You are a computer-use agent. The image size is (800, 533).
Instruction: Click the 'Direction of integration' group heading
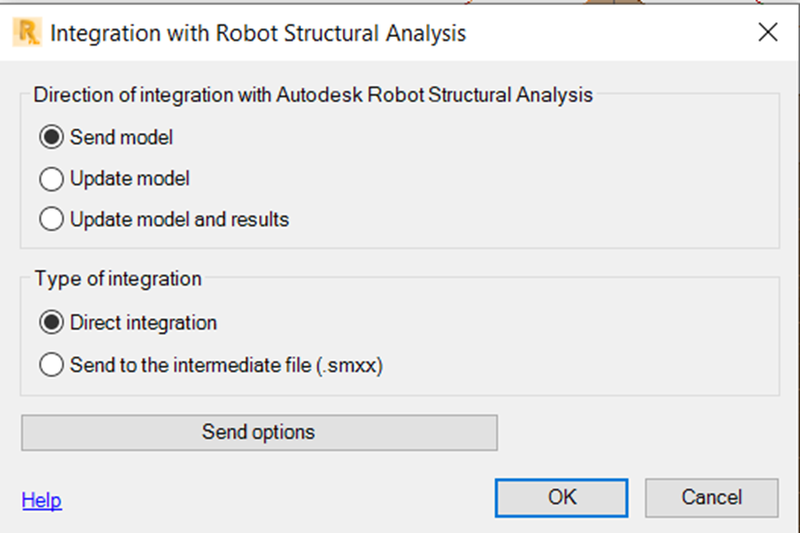point(313,95)
